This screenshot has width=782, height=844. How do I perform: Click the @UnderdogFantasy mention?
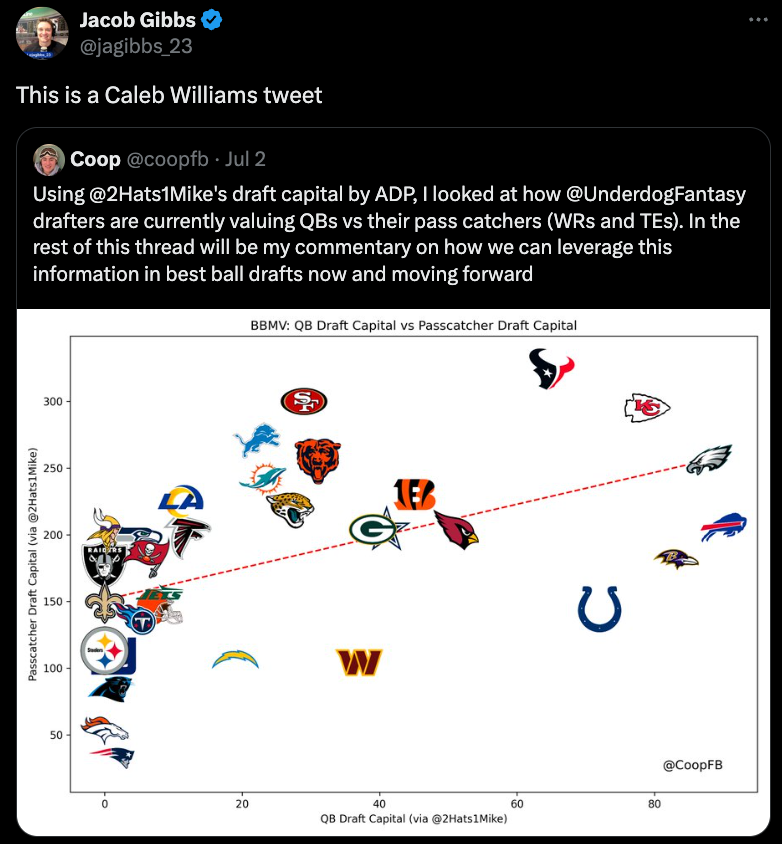(x=656, y=194)
